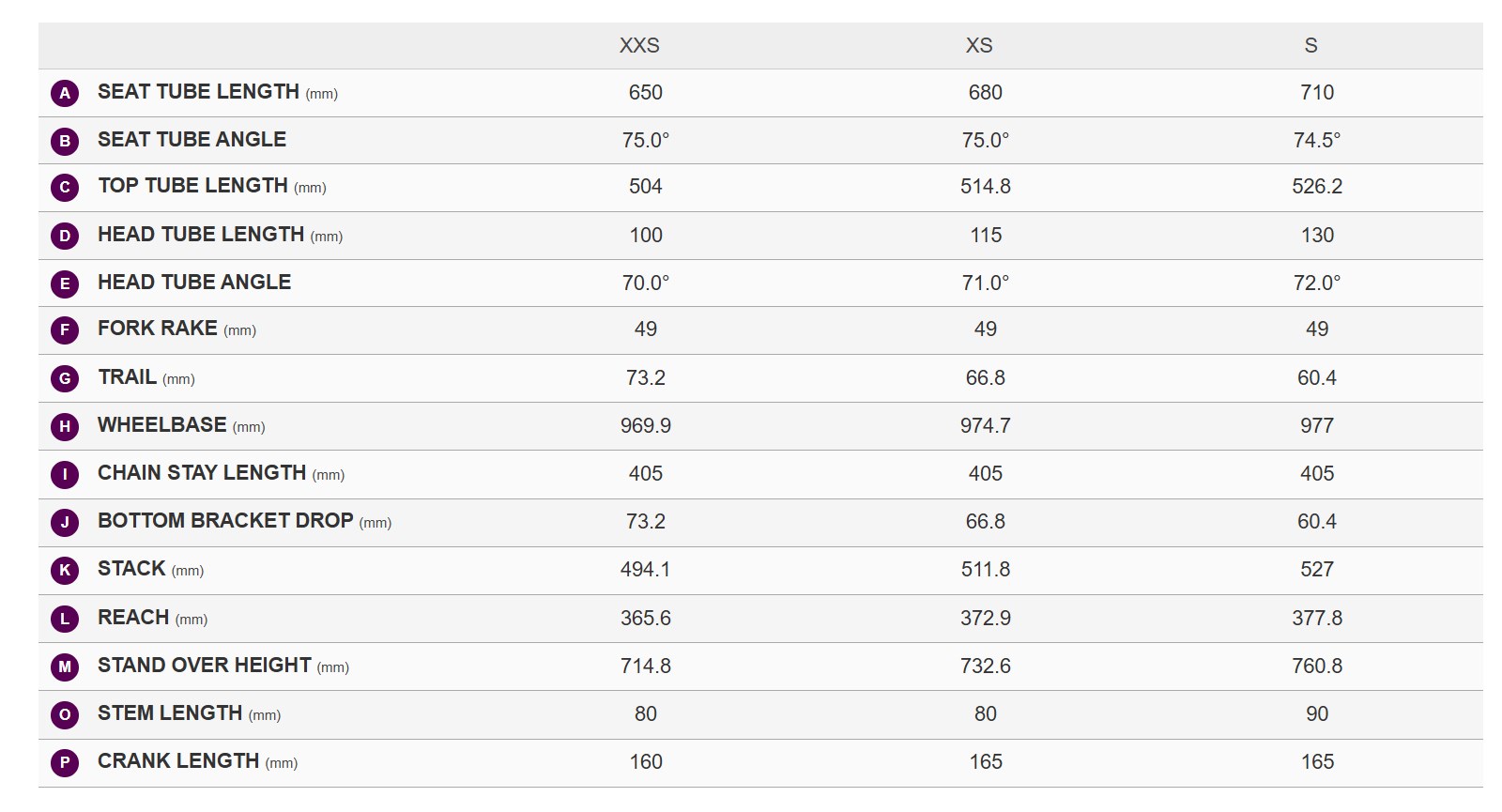
Task: Click the TRAIL row label
Action: coord(127,377)
